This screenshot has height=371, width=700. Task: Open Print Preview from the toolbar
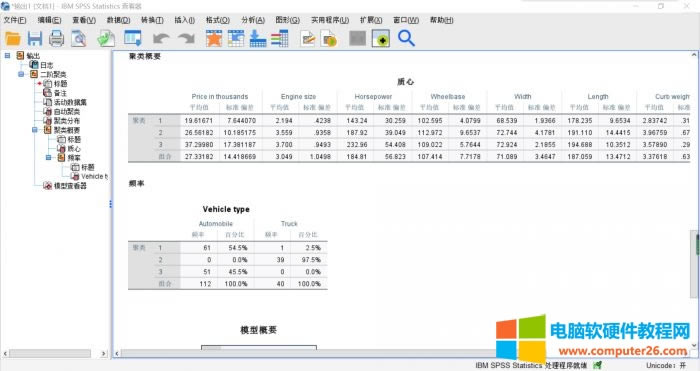click(79, 38)
